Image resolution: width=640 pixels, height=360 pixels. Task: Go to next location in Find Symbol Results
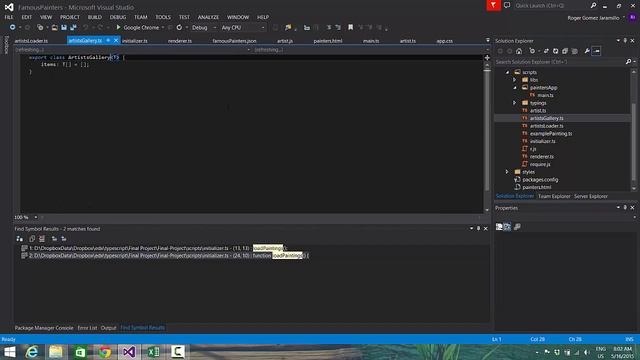click(63, 239)
